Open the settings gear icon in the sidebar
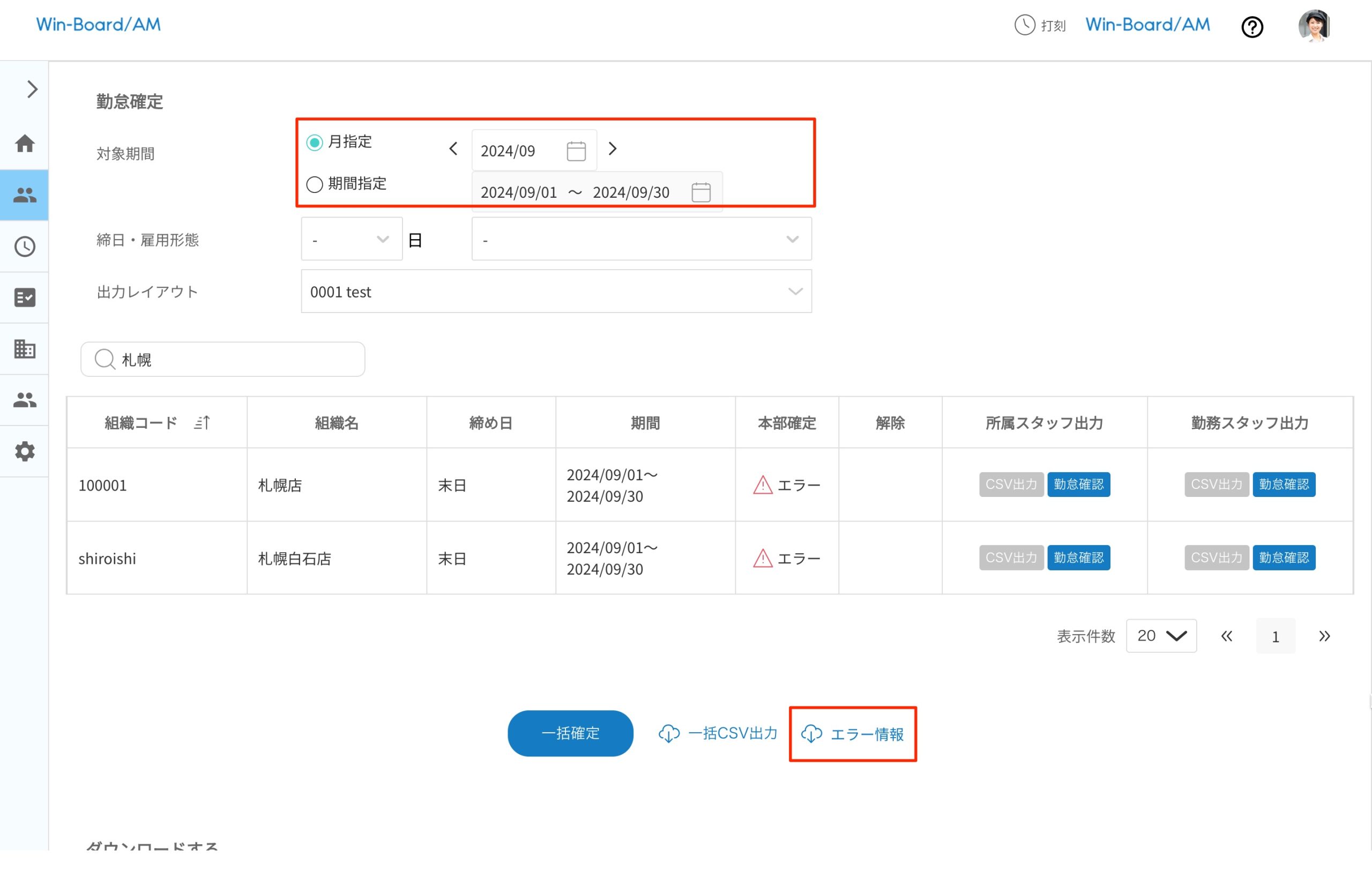 click(25, 451)
